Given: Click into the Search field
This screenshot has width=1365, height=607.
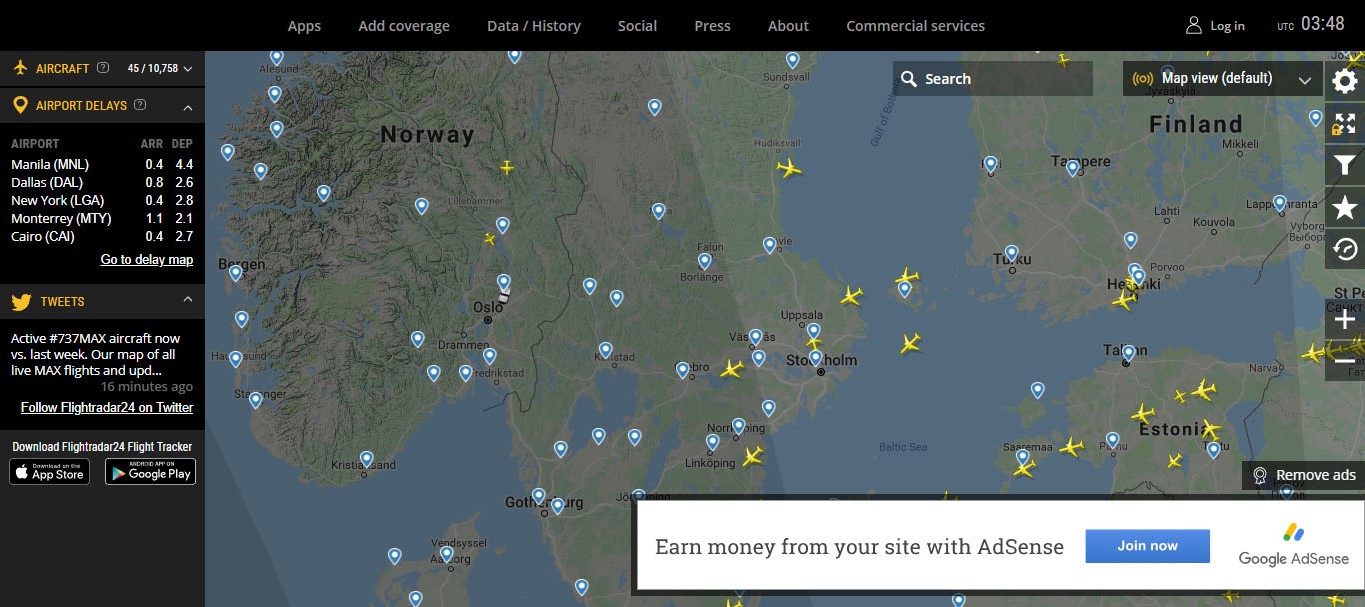Looking at the screenshot, I should pyautogui.click(x=993, y=78).
